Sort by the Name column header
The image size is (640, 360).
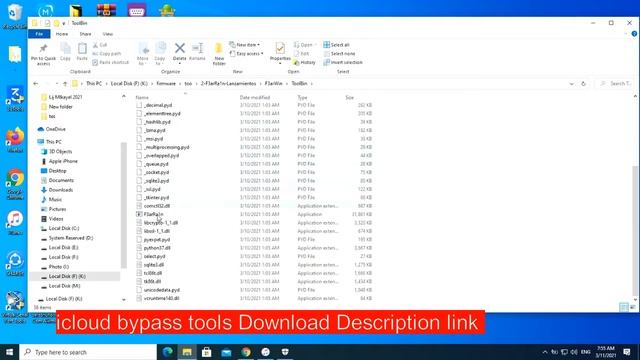(142, 98)
